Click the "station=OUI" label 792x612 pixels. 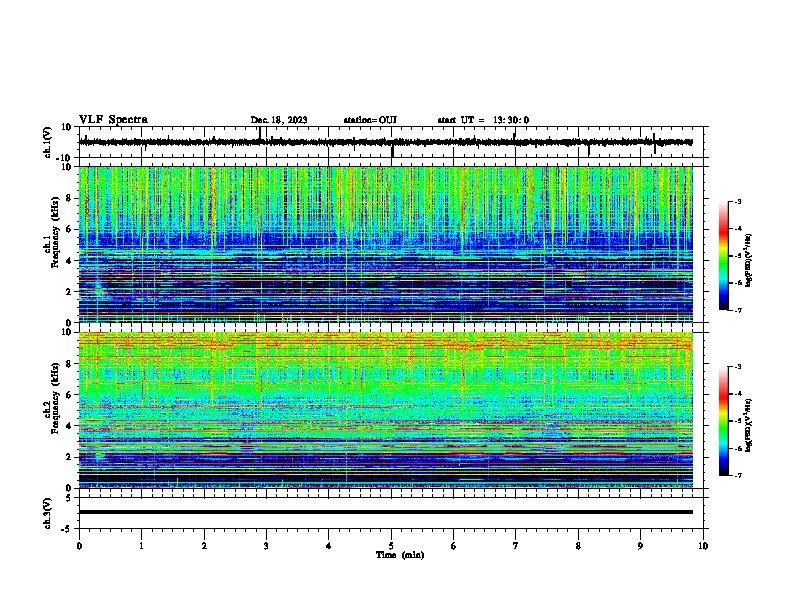coord(370,120)
